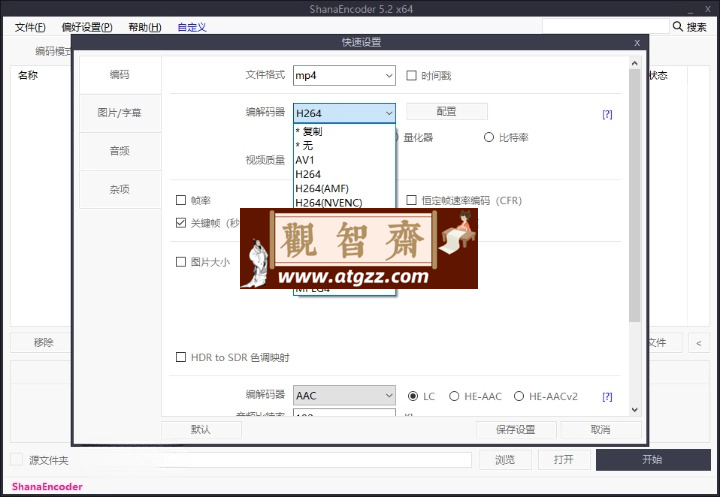Close the 快速设置 dialog

(637, 43)
